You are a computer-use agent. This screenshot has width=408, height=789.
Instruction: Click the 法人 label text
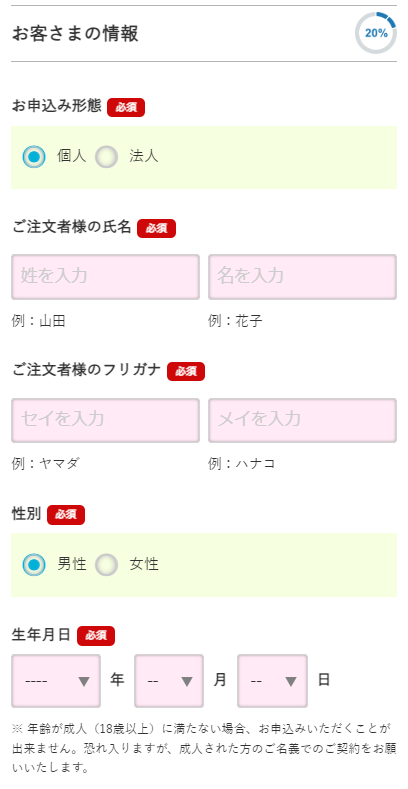click(144, 156)
